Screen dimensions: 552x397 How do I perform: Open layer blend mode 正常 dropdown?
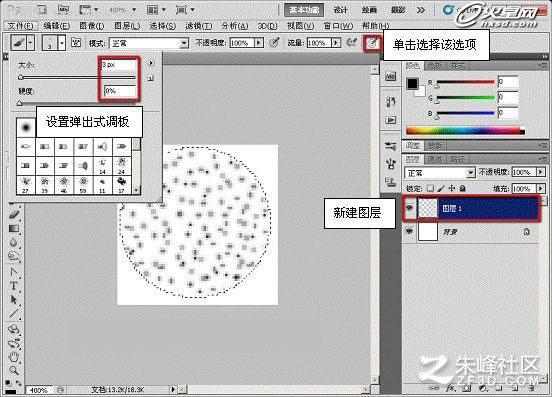pos(440,173)
